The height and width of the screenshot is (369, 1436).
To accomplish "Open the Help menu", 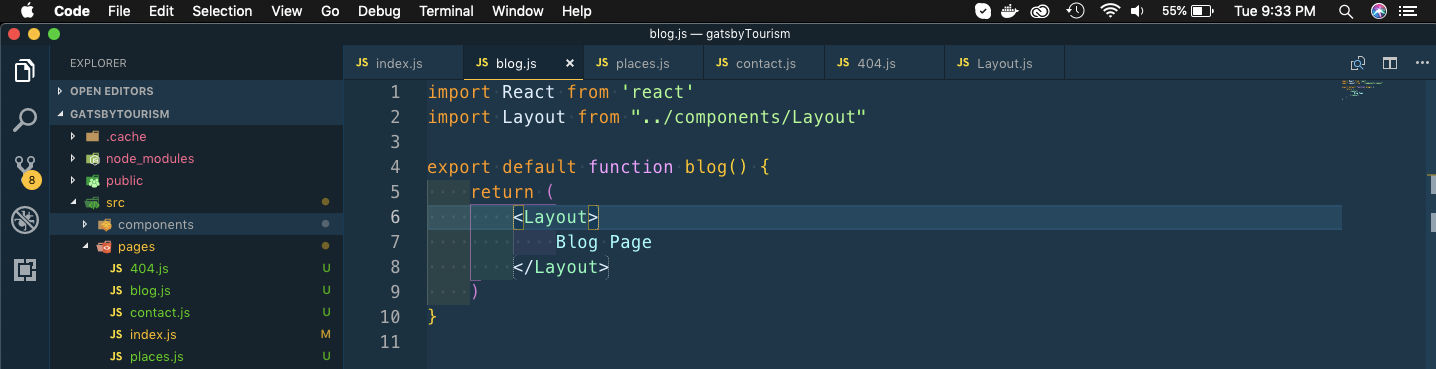I will 577,11.
